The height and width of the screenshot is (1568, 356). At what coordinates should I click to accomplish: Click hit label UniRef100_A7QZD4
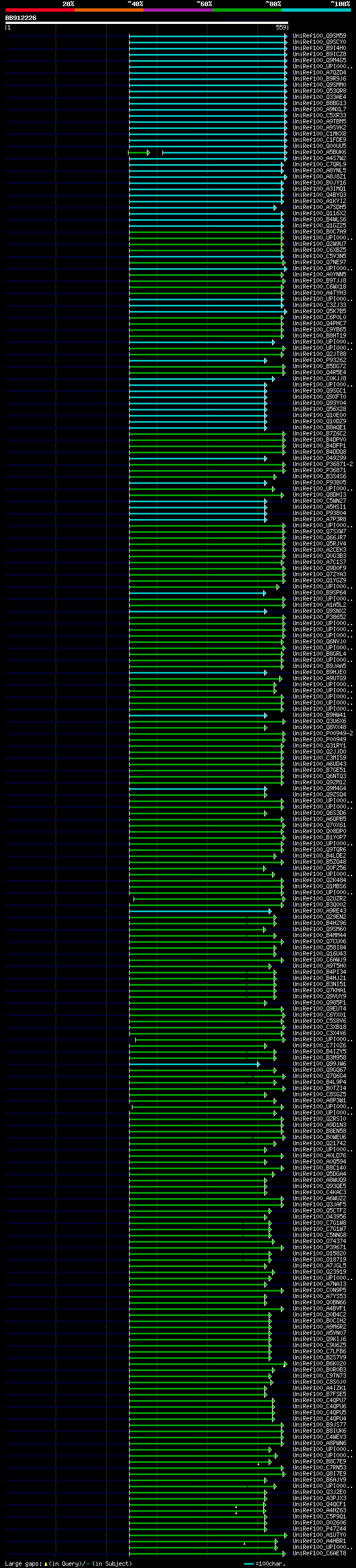(x=319, y=73)
